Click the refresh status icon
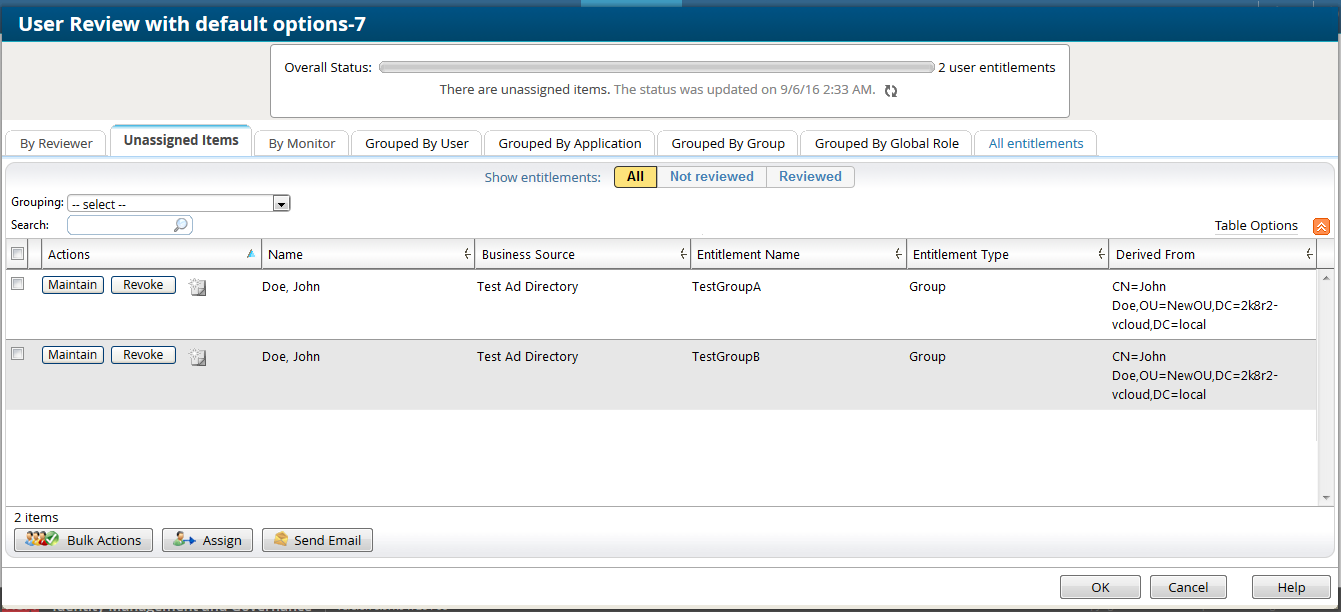Image resolution: width=1341 pixels, height=612 pixels. click(x=891, y=91)
